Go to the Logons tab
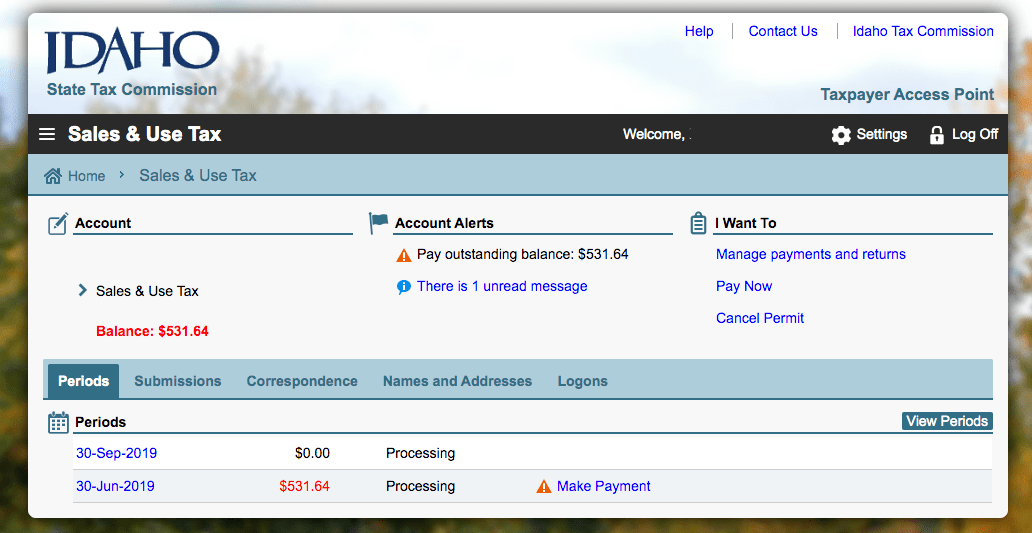Image resolution: width=1032 pixels, height=533 pixels. point(582,381)
